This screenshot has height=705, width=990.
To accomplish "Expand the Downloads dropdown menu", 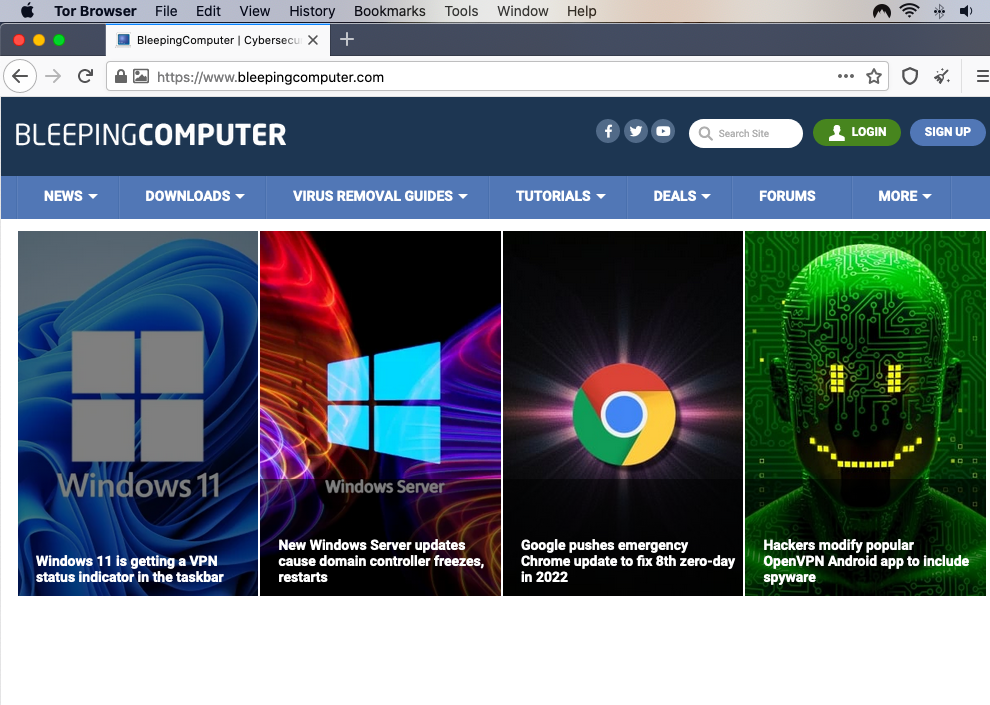I will pos(194,196).
